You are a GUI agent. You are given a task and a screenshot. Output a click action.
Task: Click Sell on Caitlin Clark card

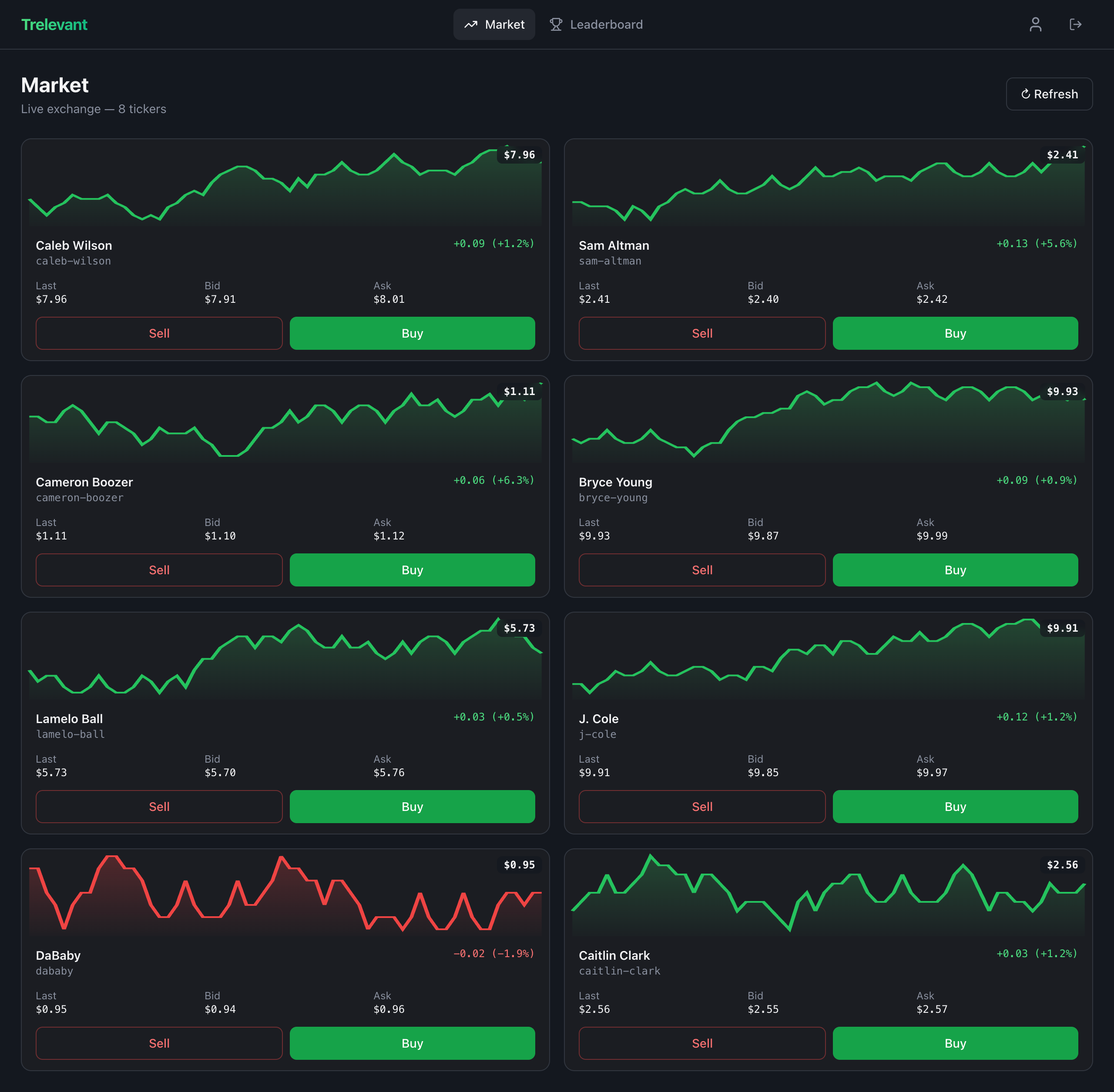(x=701, y=1043)
